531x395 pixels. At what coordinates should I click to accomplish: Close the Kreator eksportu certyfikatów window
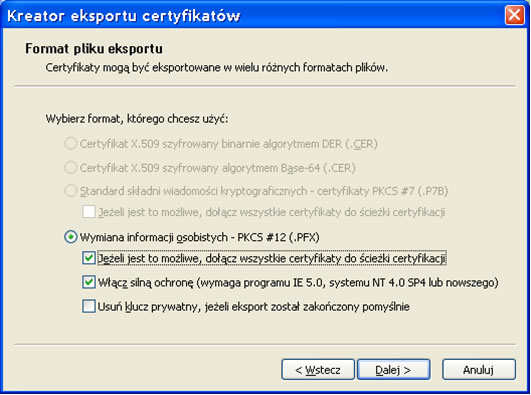tap(514, 15)
